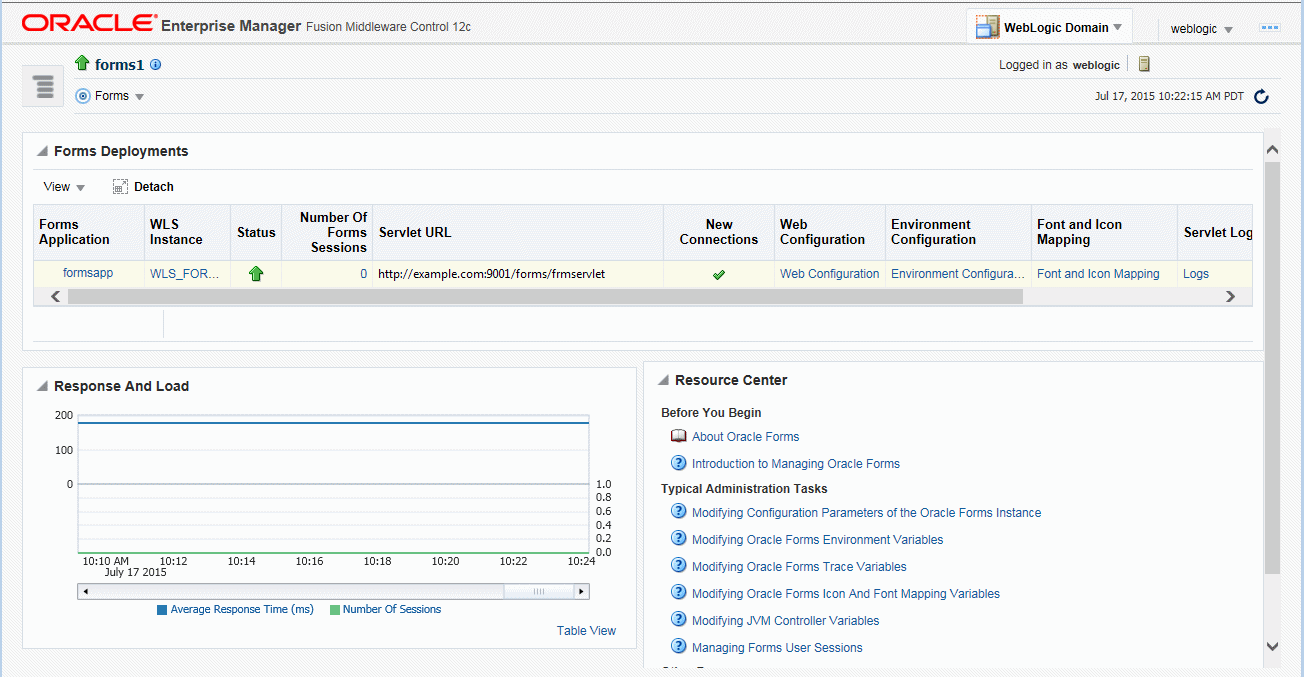This screenshot has height=677, width=1304.
Task: Click the refresh page icon
Action: point(1261,97)
